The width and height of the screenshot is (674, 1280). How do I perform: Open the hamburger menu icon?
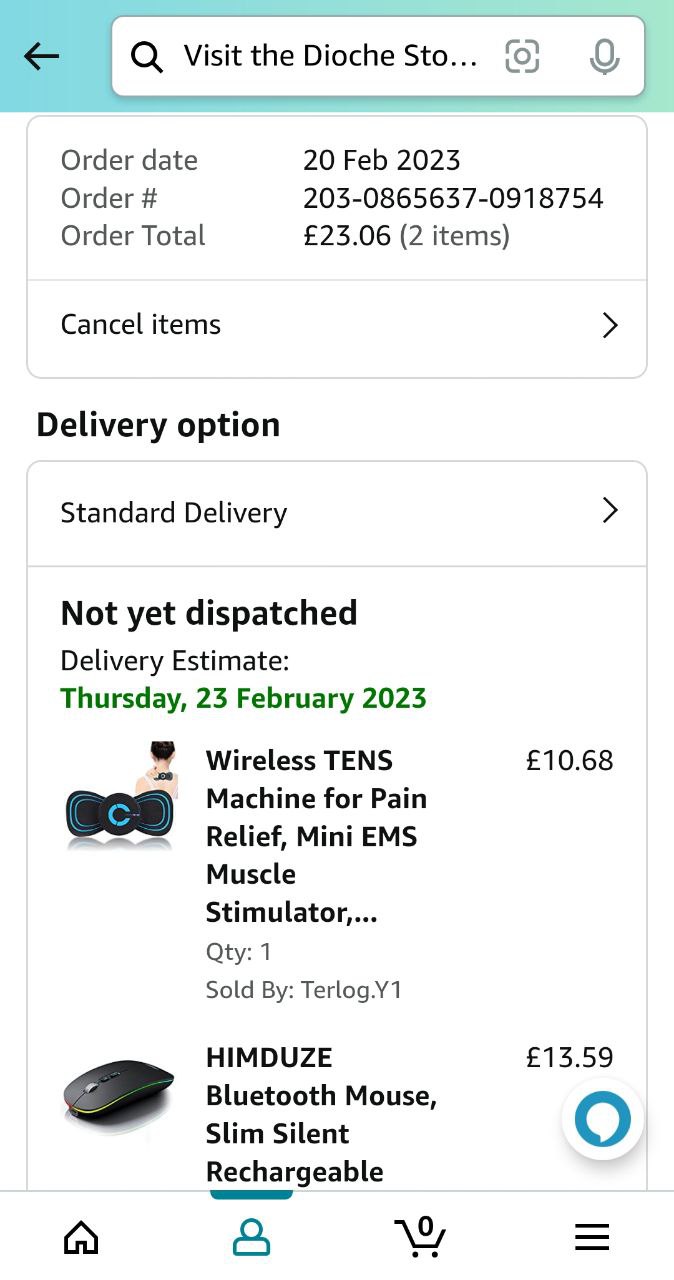pos(592,1238)
